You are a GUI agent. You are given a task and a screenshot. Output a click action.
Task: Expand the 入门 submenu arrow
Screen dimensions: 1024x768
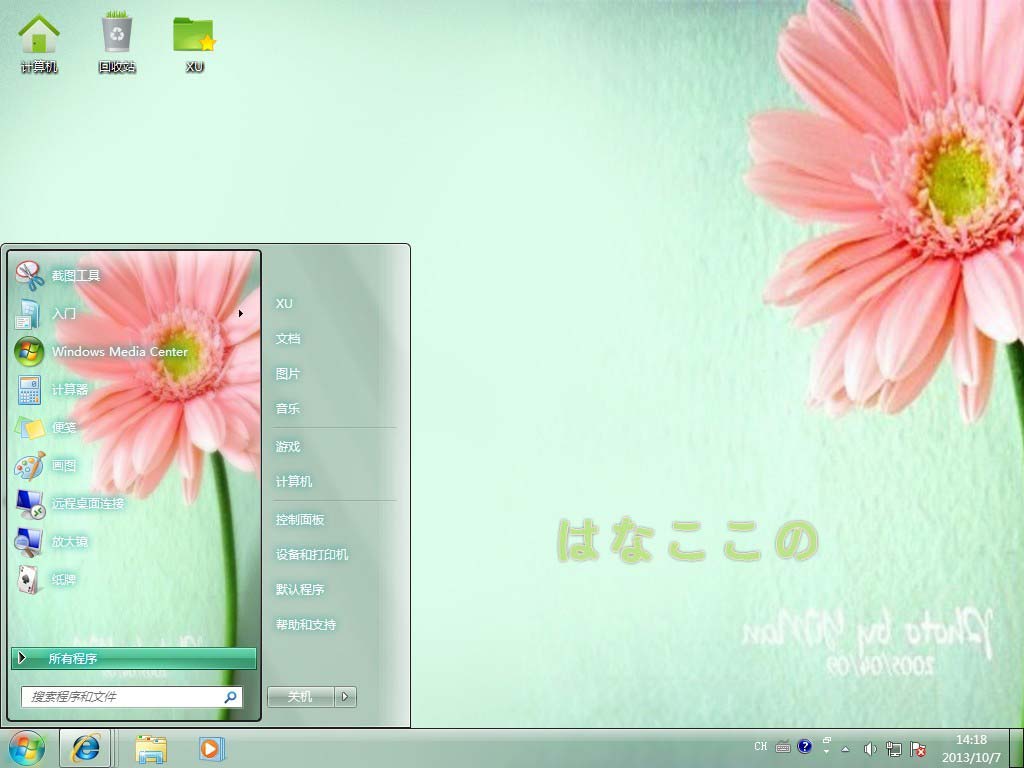[241, 313]
